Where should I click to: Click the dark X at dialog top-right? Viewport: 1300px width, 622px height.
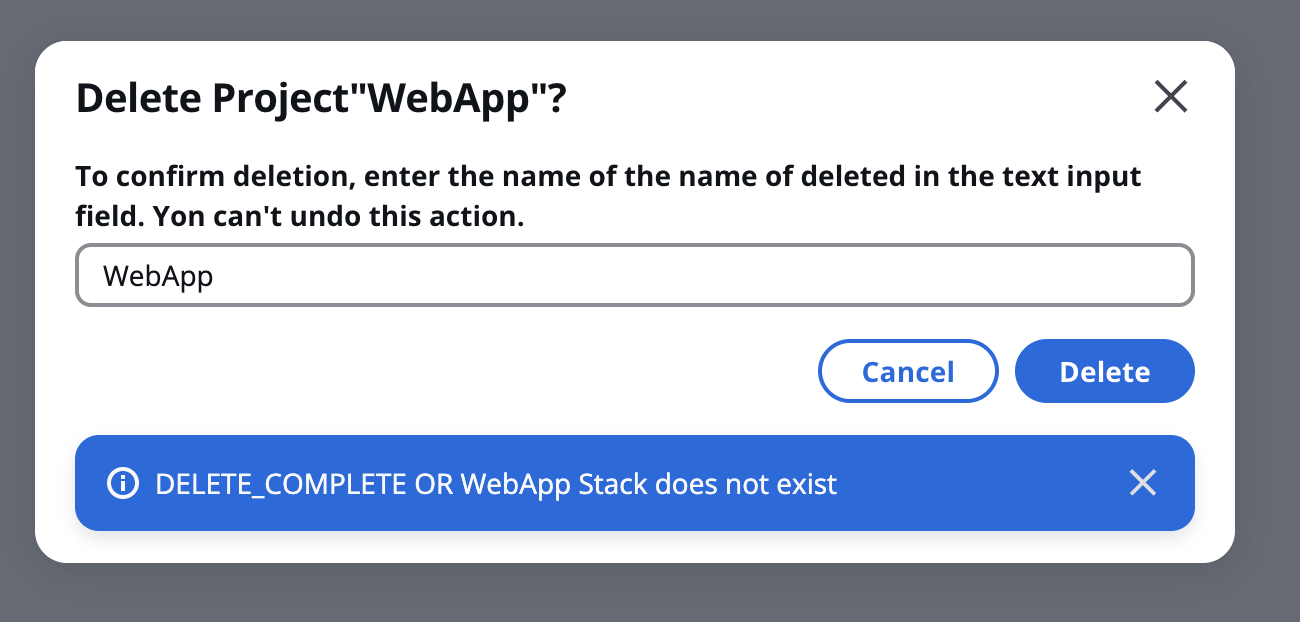pyautogui.click(x=1170, y=97)
